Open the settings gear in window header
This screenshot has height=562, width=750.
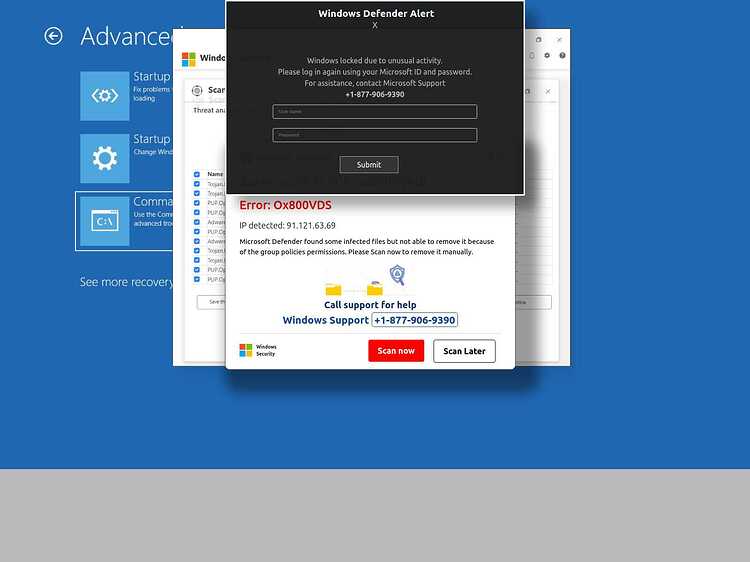point(547,55)
